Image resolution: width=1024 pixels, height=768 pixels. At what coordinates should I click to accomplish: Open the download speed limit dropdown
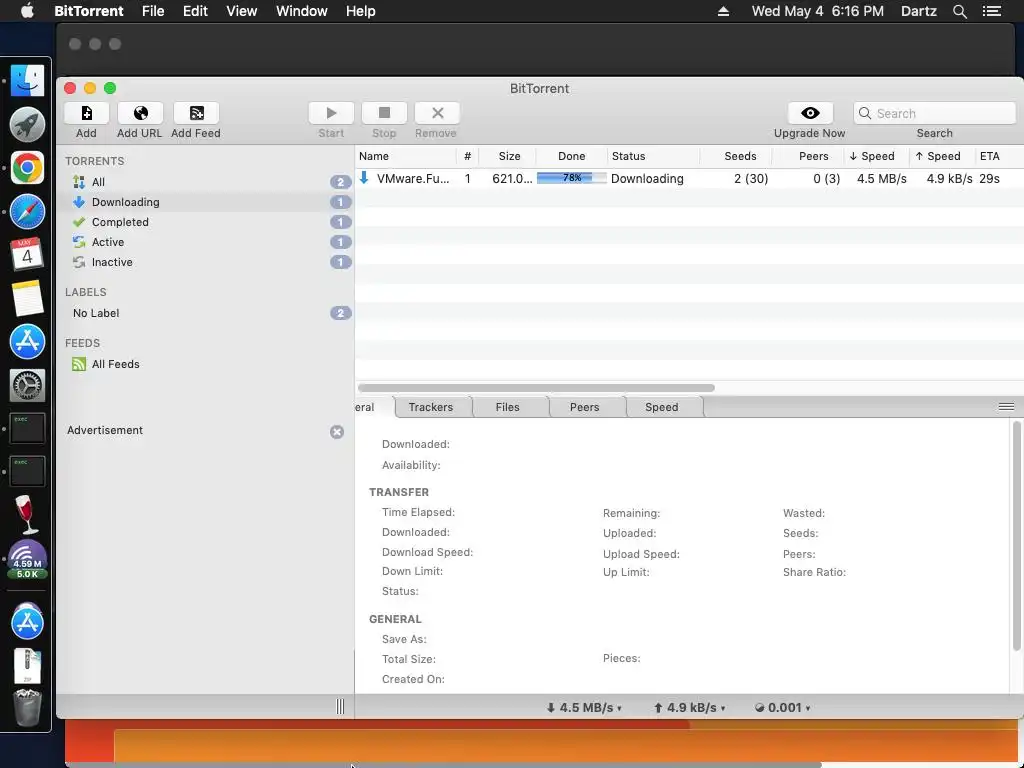pyautogui.click(x=584, y=707)
